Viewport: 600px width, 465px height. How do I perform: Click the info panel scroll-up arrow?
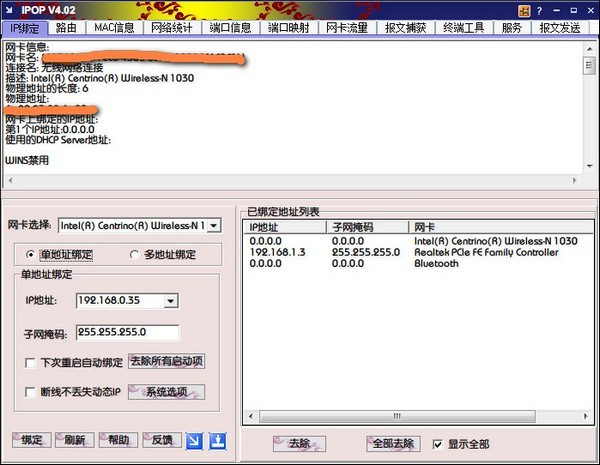(589, 49)
